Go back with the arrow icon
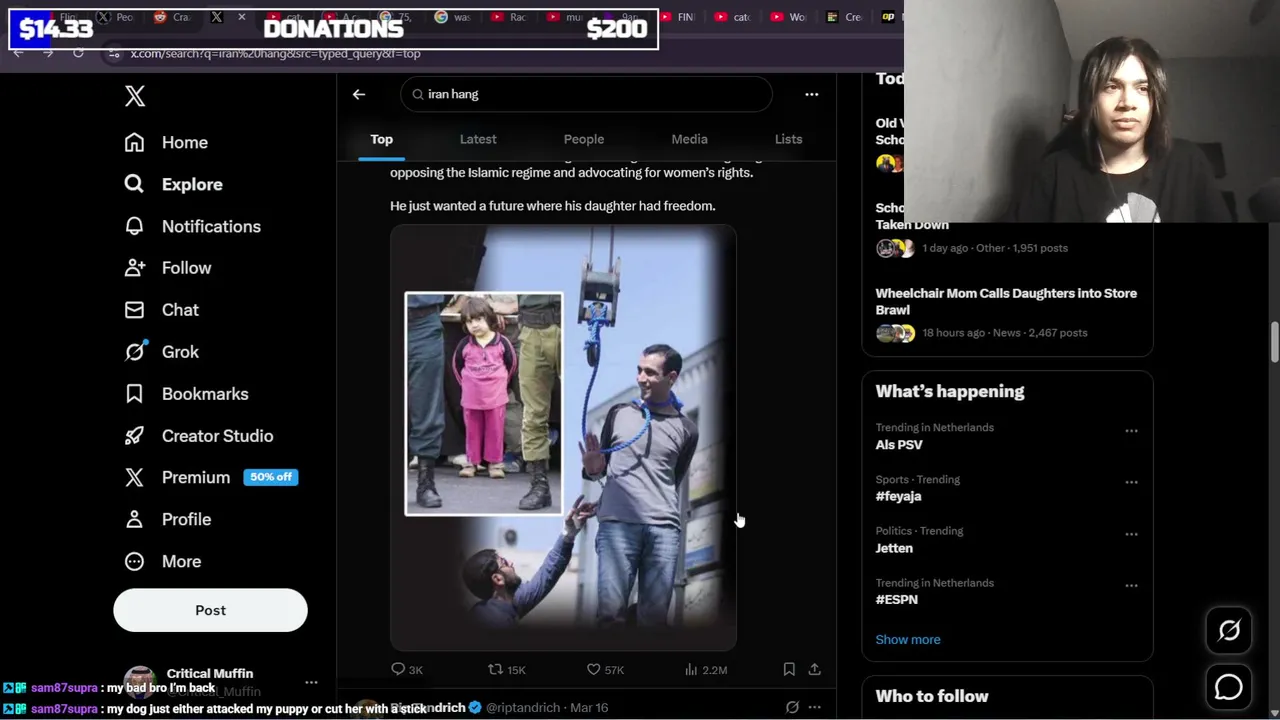Image resolution: width=1280 pixels, height=720 pixels. (x=359, y=94)
